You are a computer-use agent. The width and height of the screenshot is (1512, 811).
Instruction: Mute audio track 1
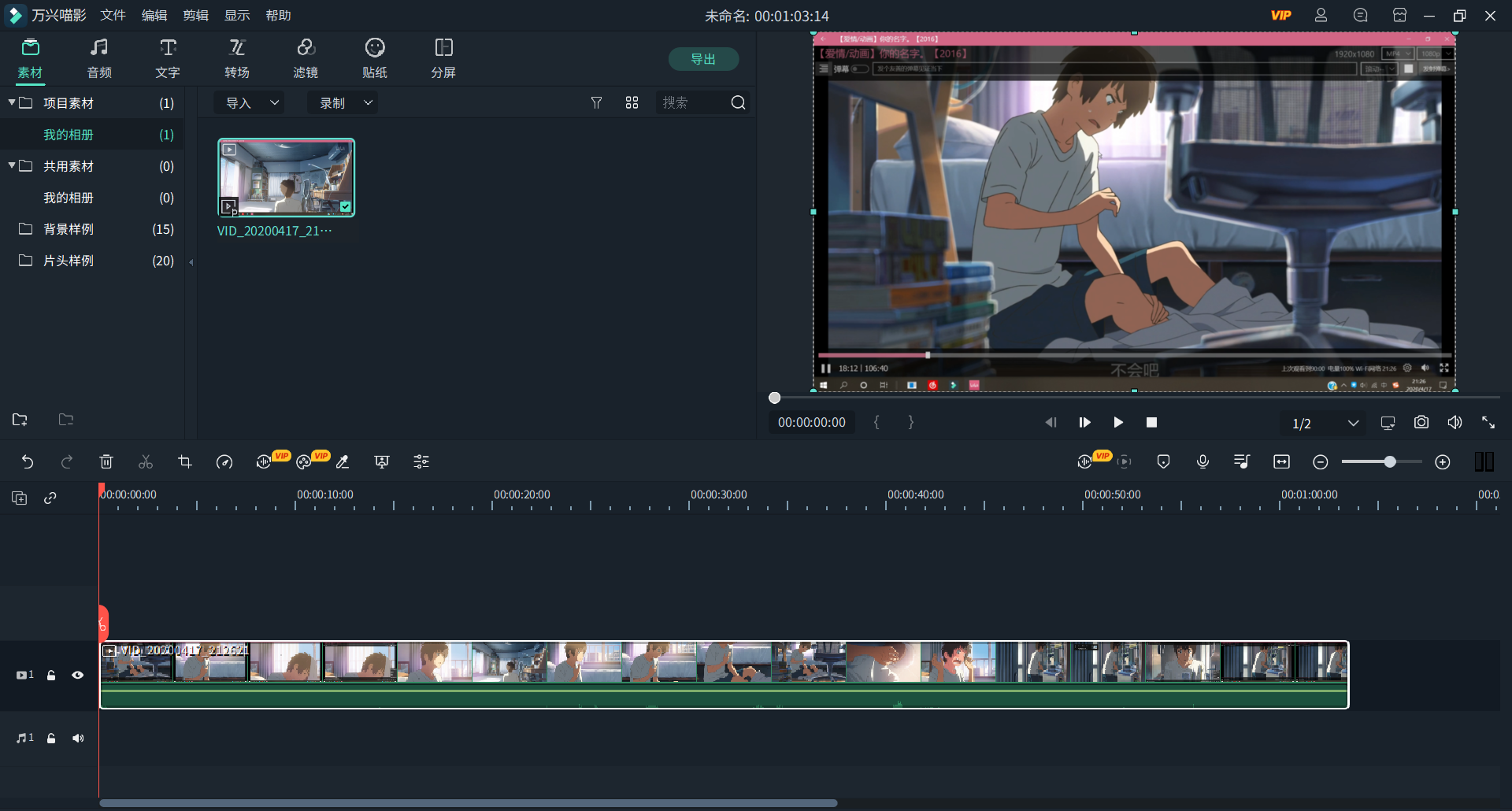(x=78, y=738)
